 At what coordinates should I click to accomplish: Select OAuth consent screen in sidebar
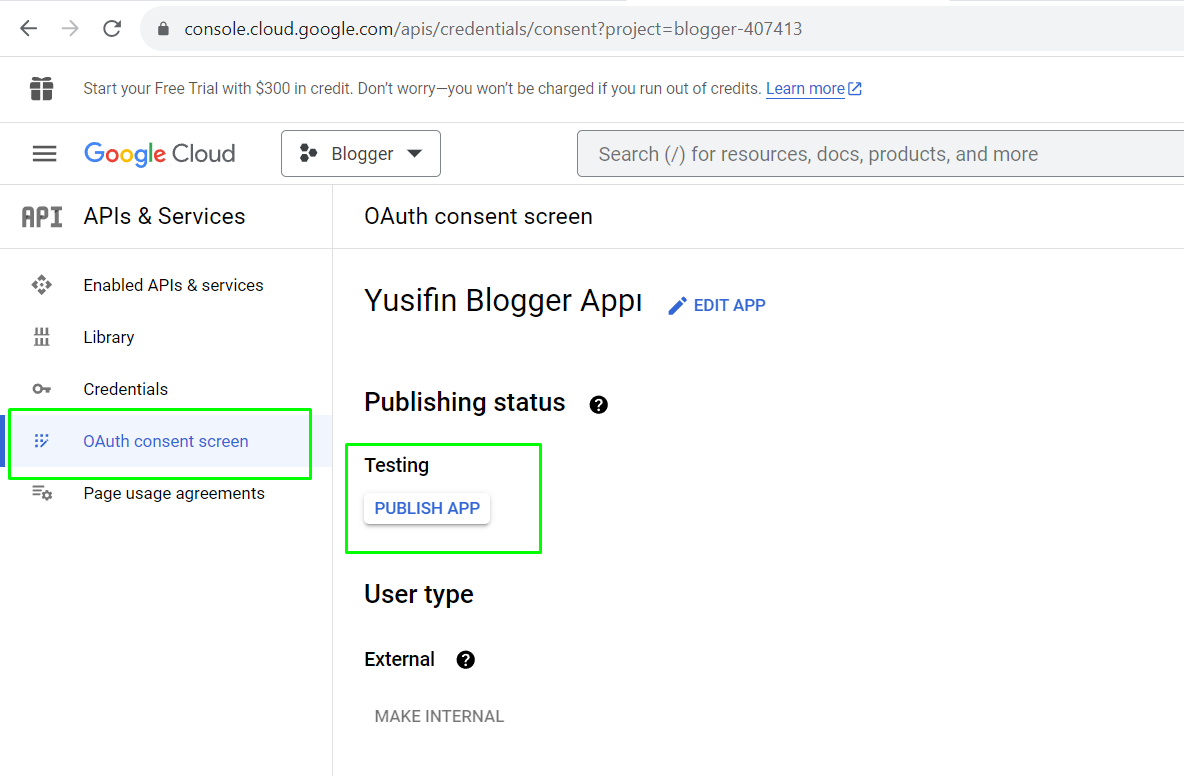coord(166,442)
